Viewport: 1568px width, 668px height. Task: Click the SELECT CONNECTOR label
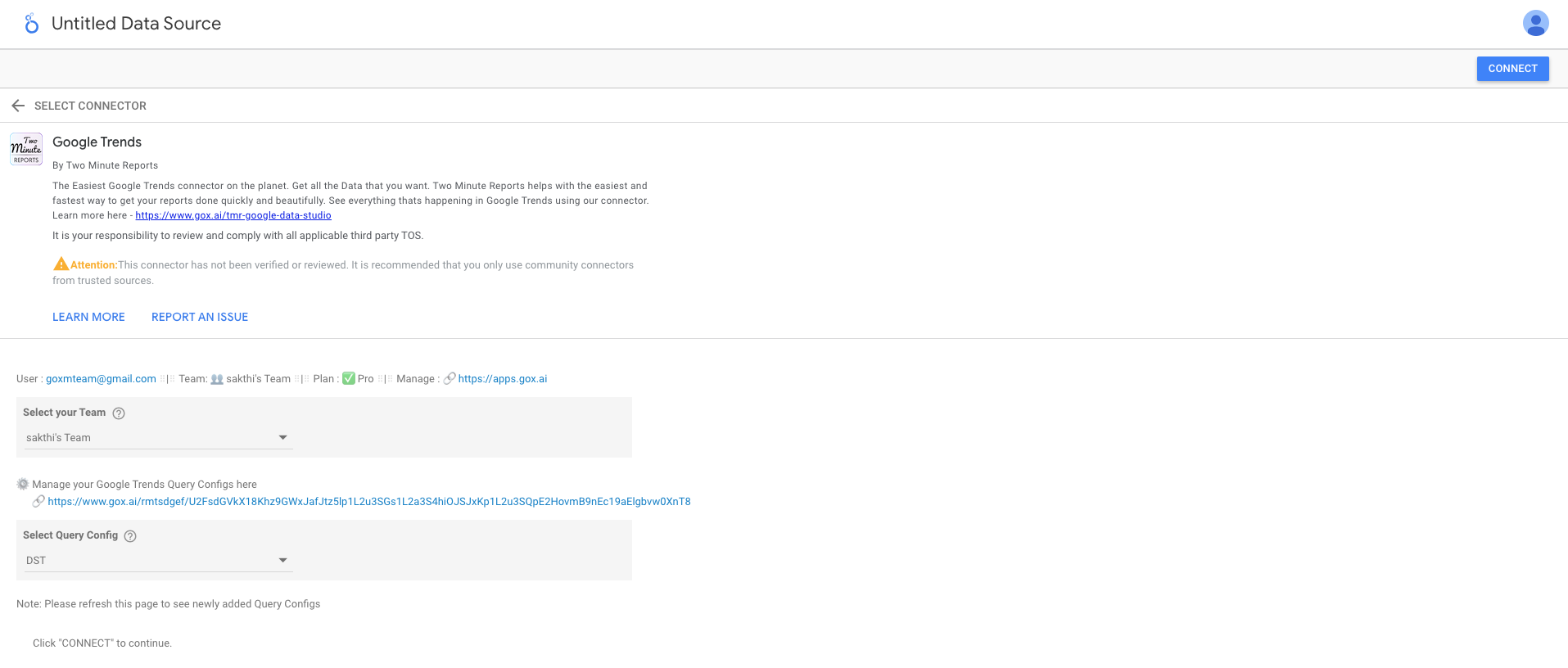tap(90, 106)
